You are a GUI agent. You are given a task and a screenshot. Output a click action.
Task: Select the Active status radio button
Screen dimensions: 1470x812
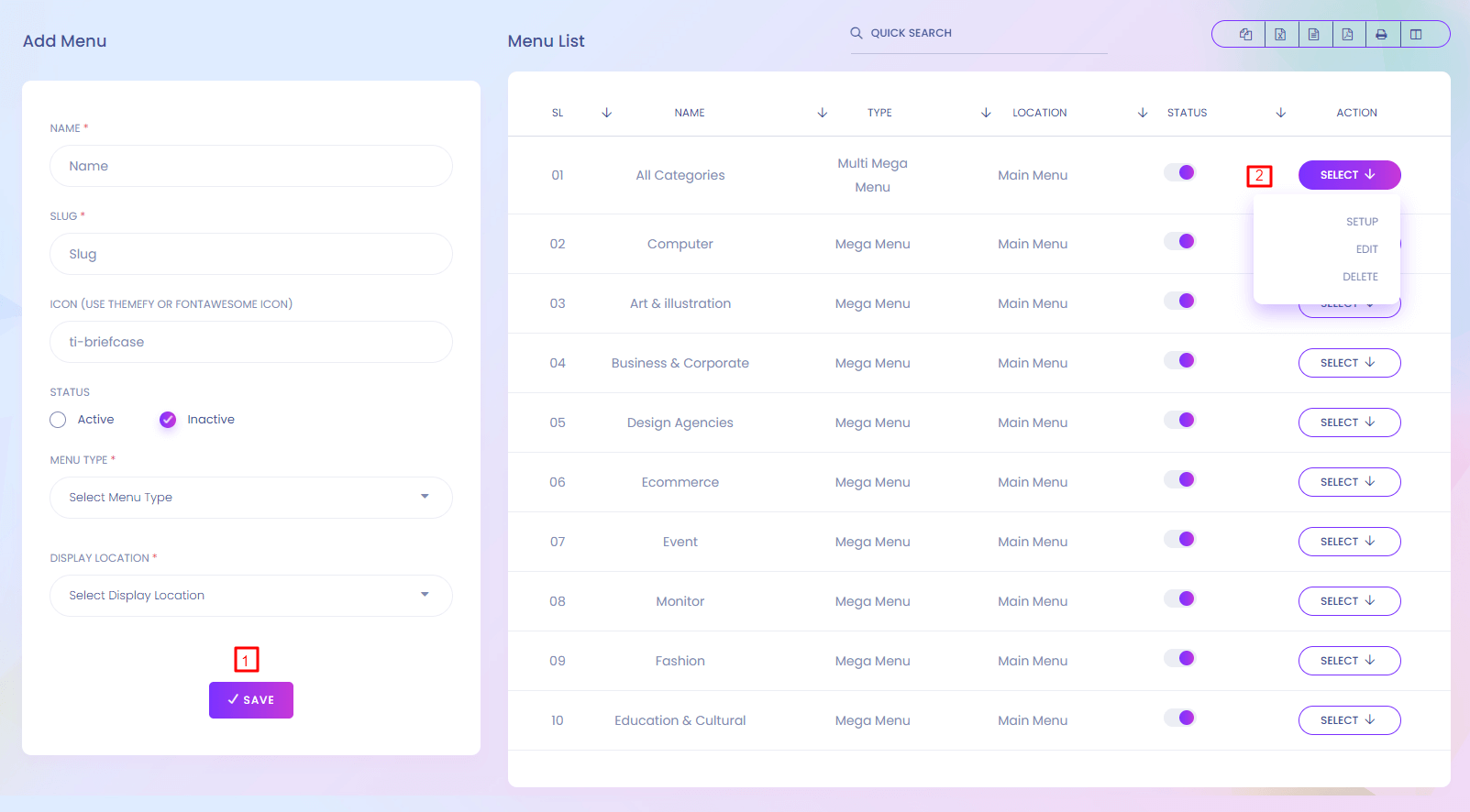[59, 420]
